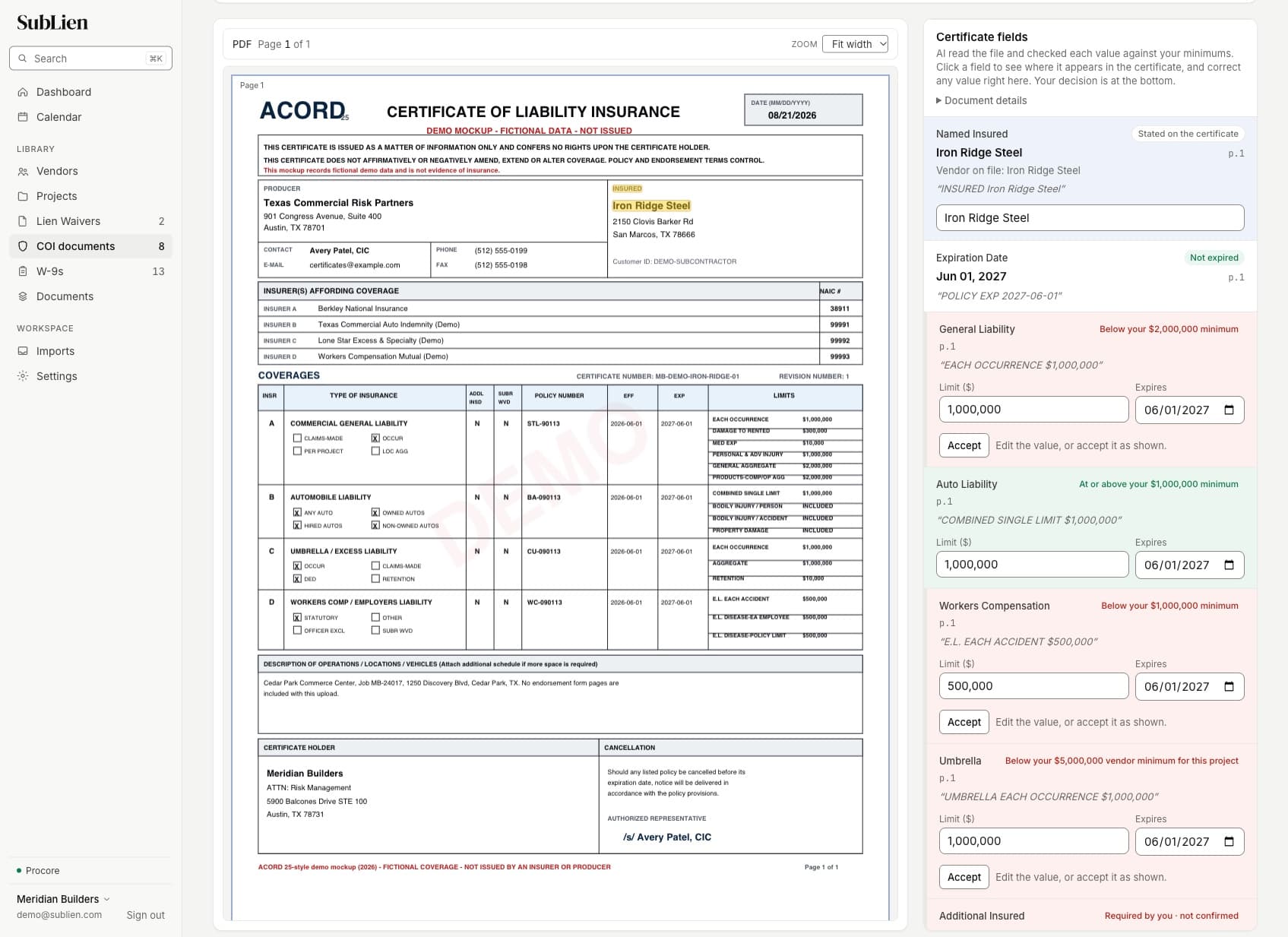
Task: Click the "Not expired" status badge
Action: [x=1214, y=258]
